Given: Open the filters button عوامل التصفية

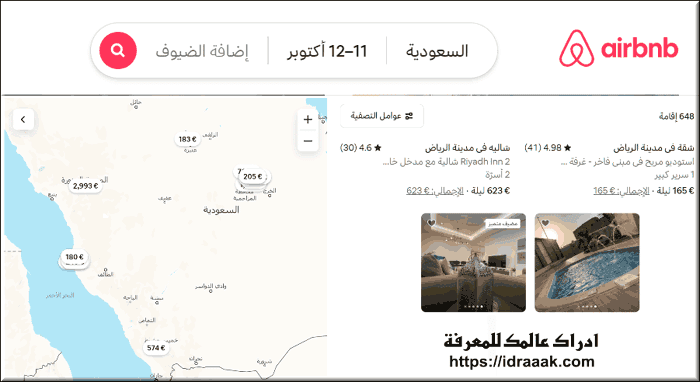Looking at the screenshot, I should coord(382,116).
